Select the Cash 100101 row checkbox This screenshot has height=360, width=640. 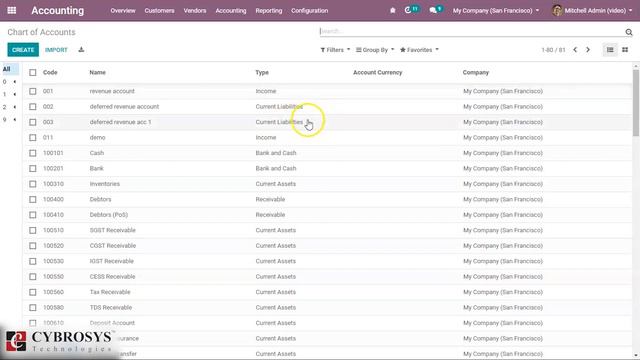33,153
